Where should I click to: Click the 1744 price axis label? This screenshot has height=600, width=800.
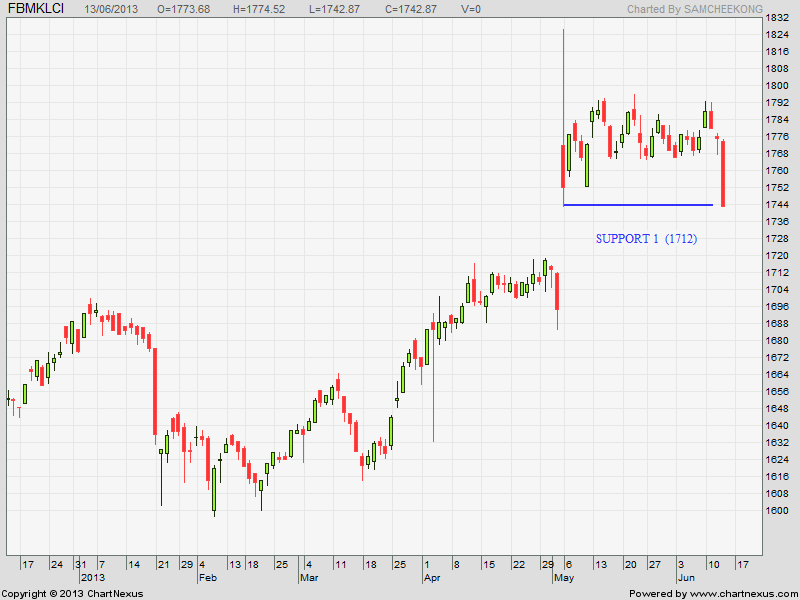(778, 205)
